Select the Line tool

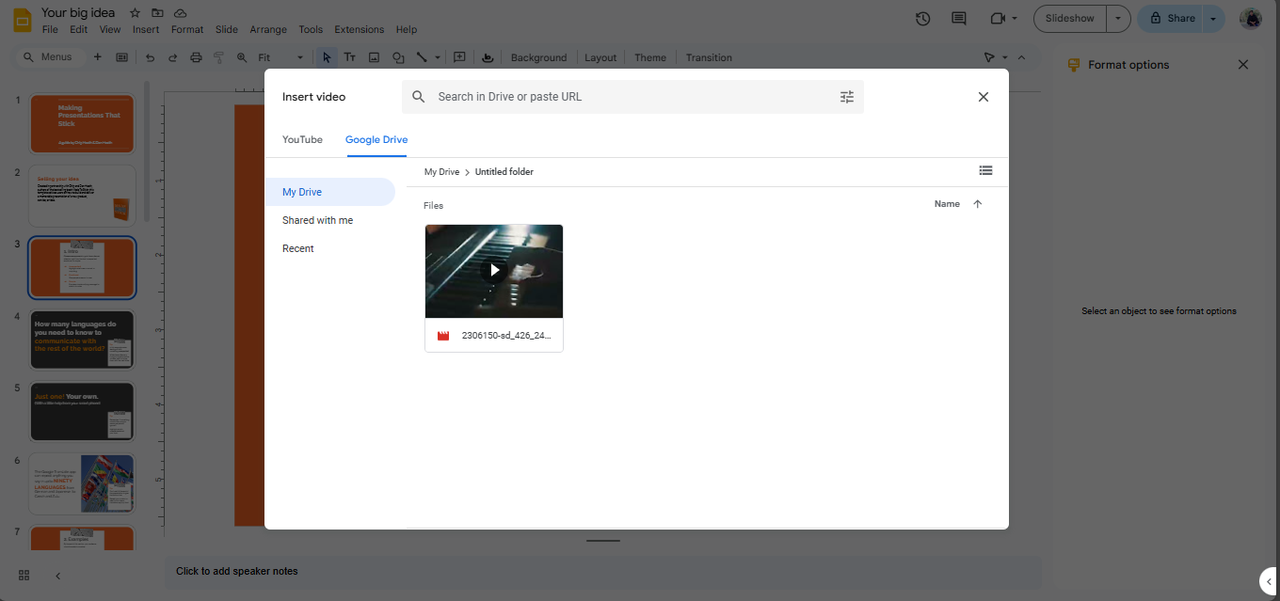point(421,58)
